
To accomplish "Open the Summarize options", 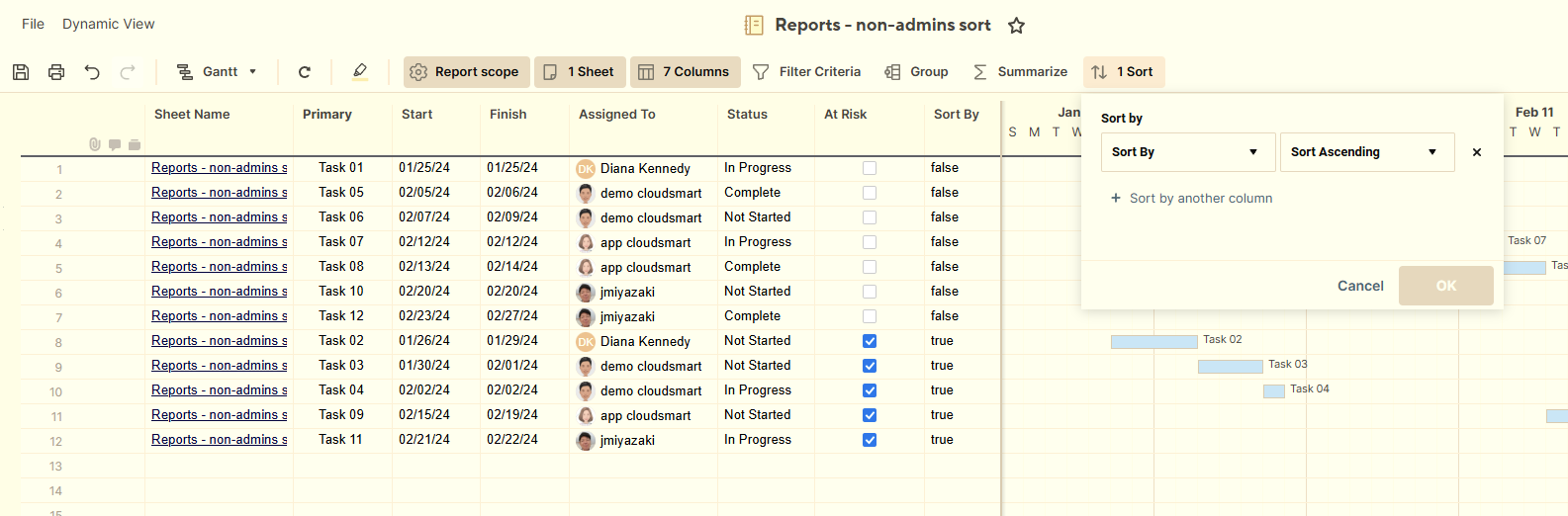I will pyautogui.click(x=1020, y=72).
